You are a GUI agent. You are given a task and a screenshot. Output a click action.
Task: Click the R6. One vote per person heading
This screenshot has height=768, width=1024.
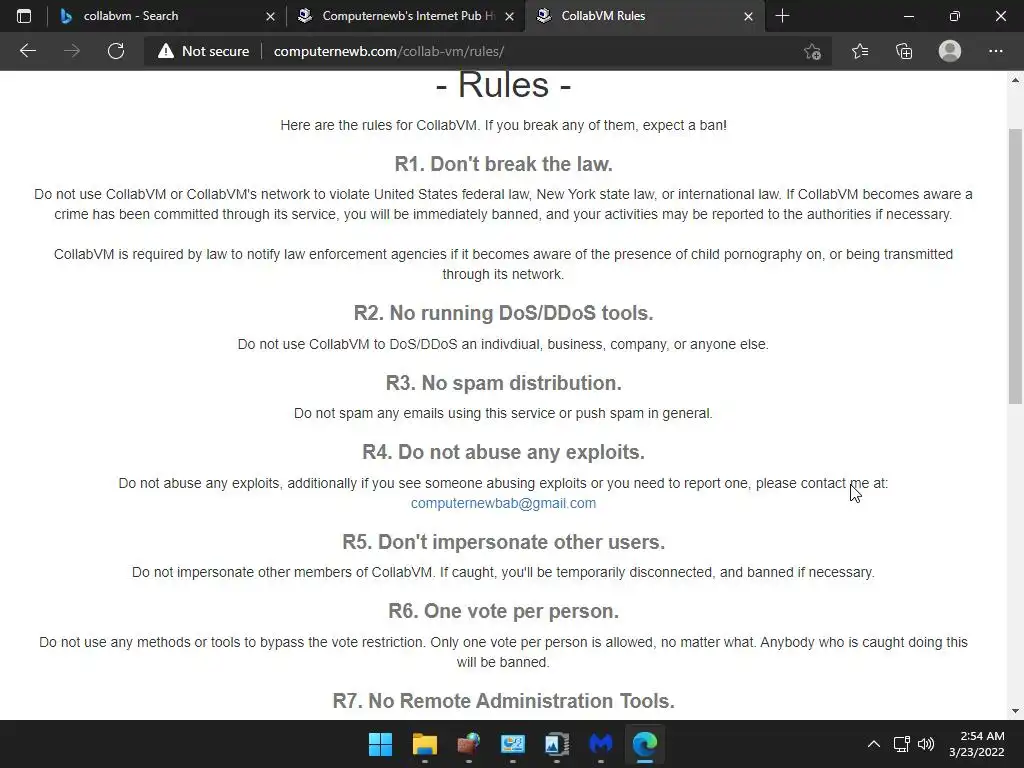pyautogui.click(x=504, y=611)
